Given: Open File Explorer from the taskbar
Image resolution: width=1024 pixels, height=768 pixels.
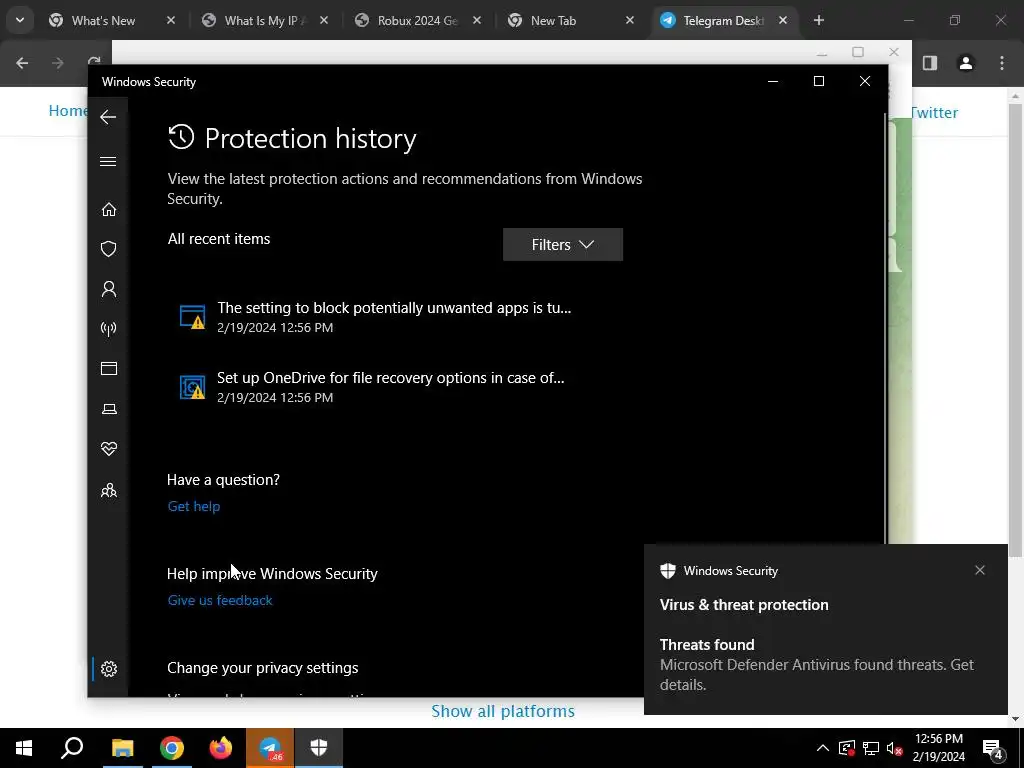Looking at the screenshot, I should point(122,748).
